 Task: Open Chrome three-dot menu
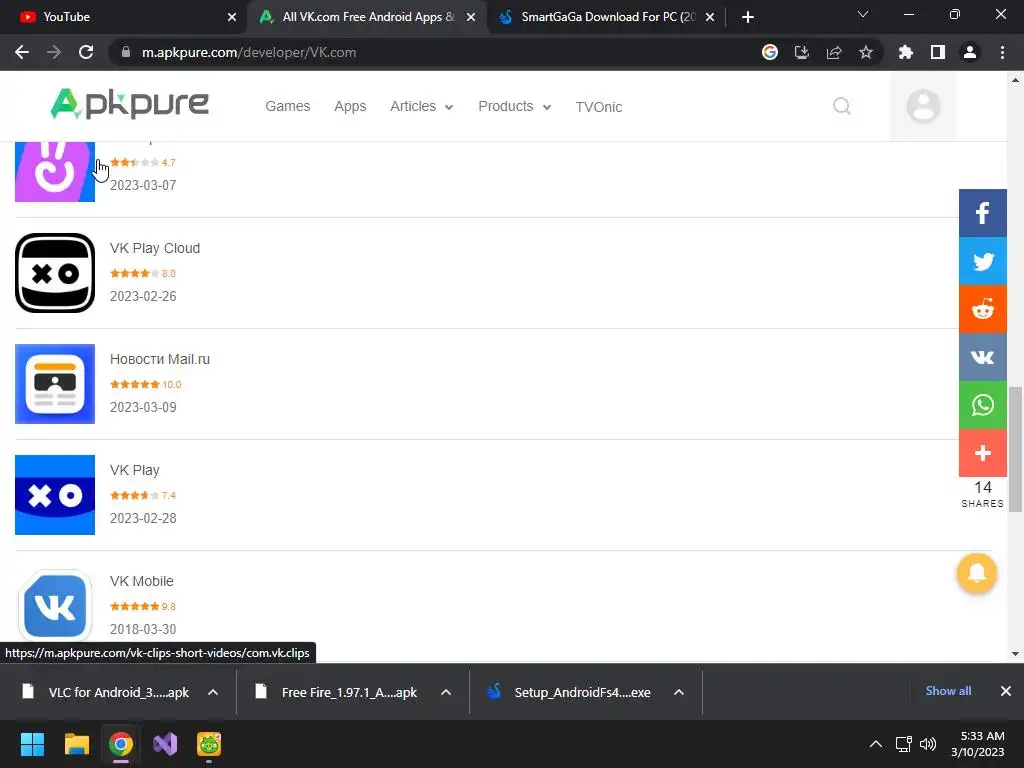(1002, 52)
